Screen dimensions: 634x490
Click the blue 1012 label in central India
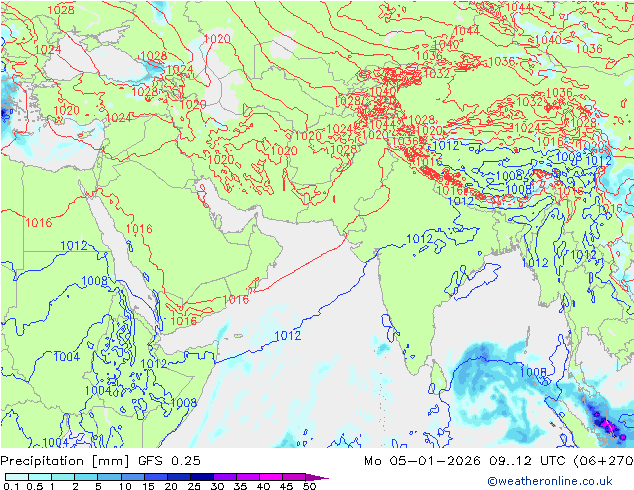pos(419,239)
